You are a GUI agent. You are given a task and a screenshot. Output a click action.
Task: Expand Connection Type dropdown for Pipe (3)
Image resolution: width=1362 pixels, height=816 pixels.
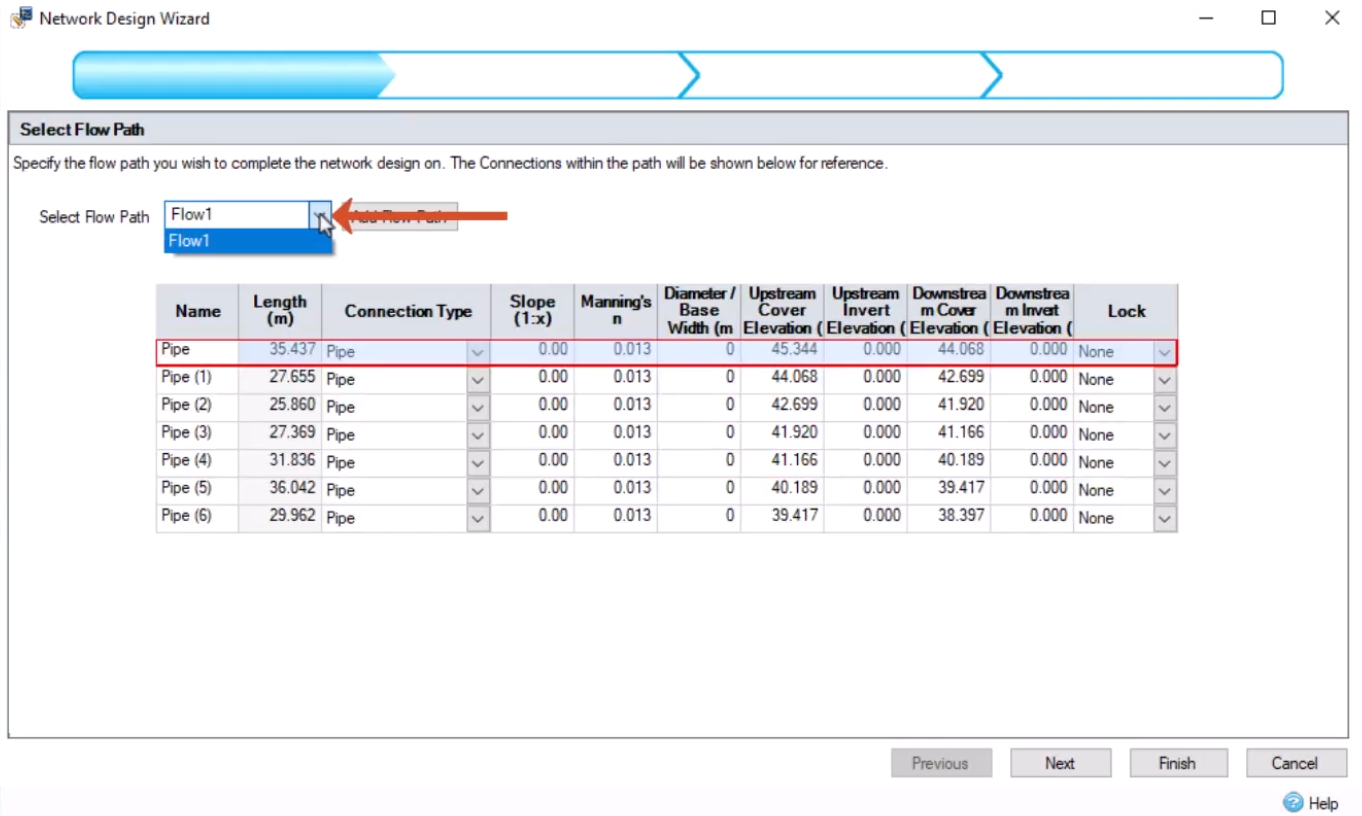coord(478,436)
